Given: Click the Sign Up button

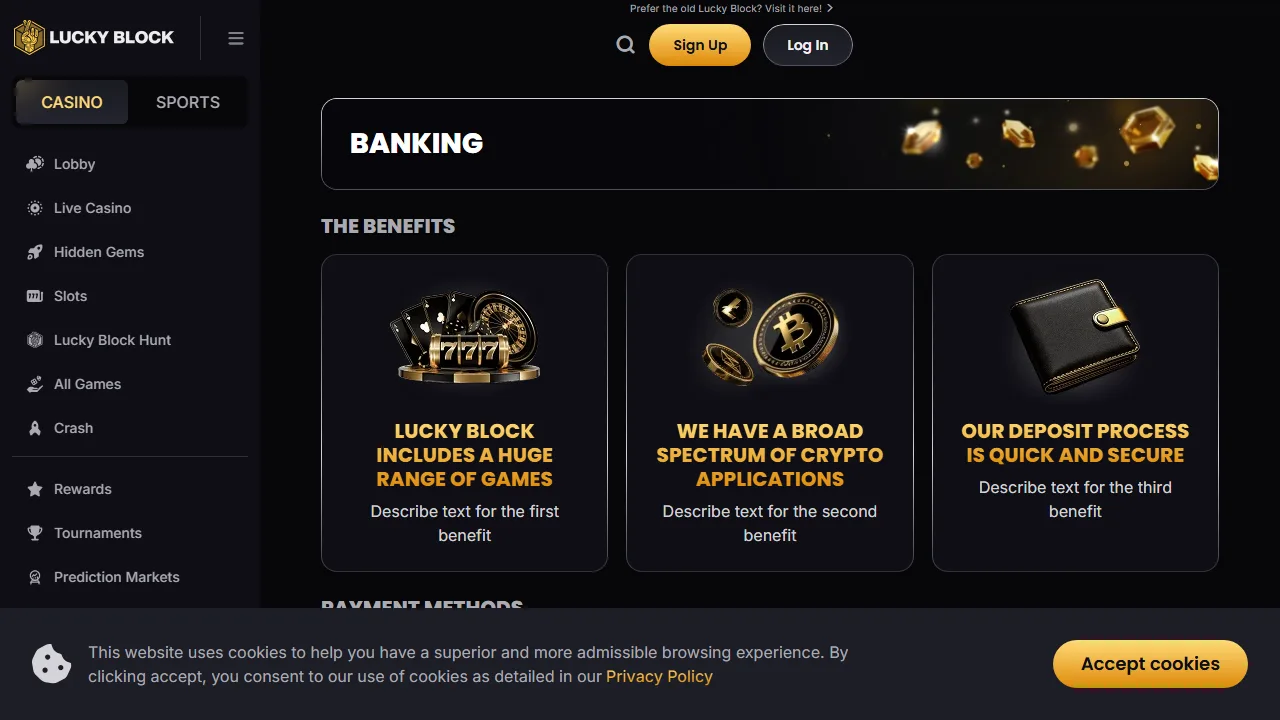Looking at the screenshot, I should pyautogui.click(x=700, y=45).
